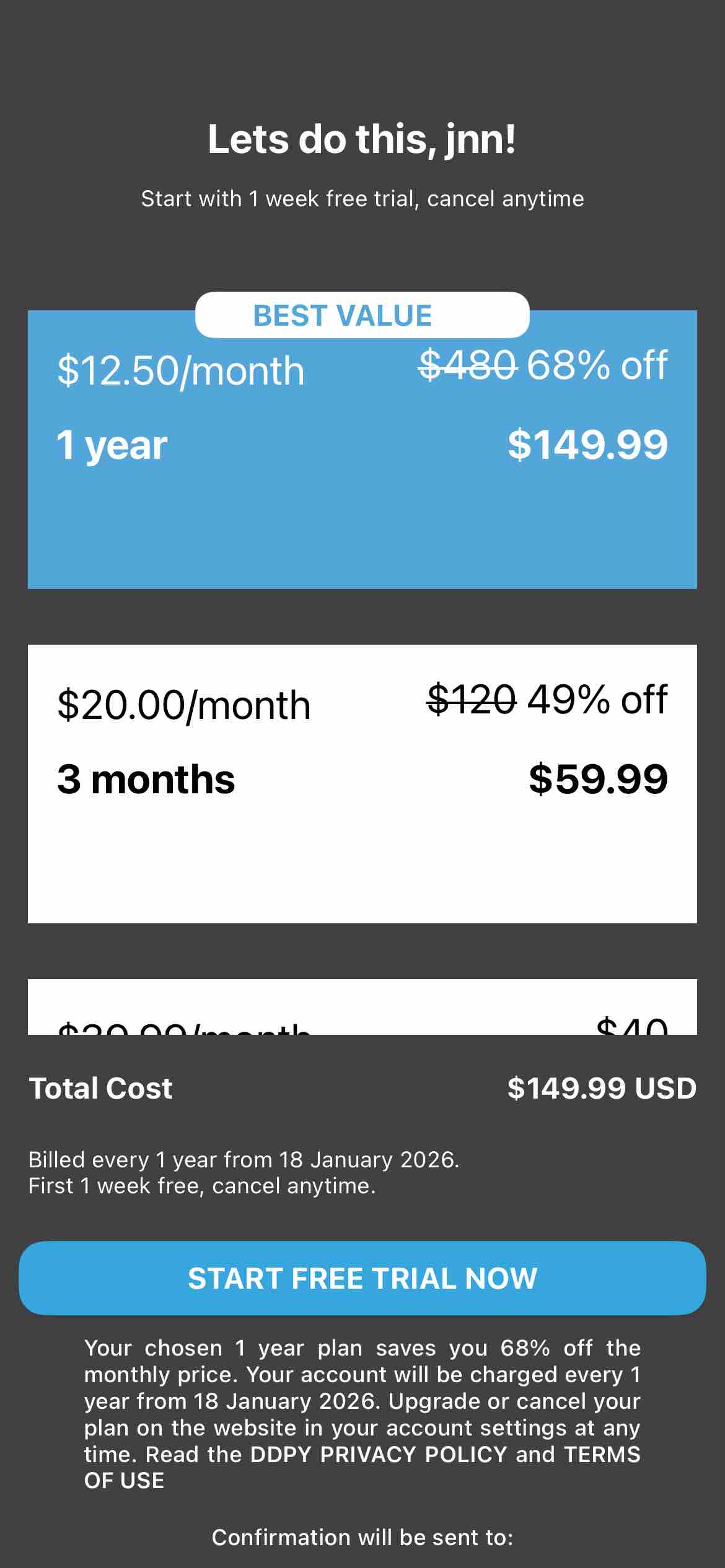
Task: Select the 1 year plan label
Action: 112,446
